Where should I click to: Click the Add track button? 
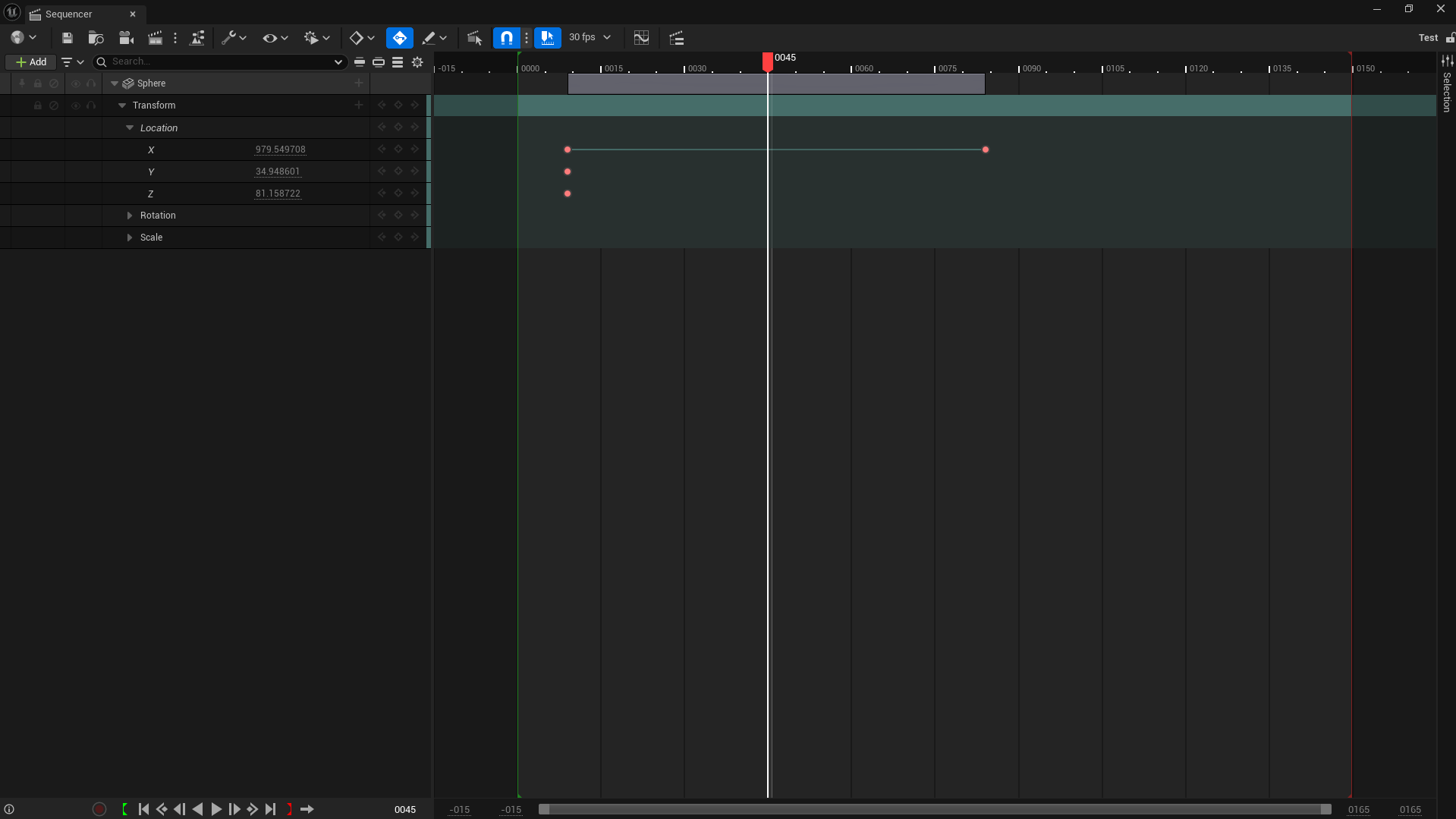click(30, 62)
